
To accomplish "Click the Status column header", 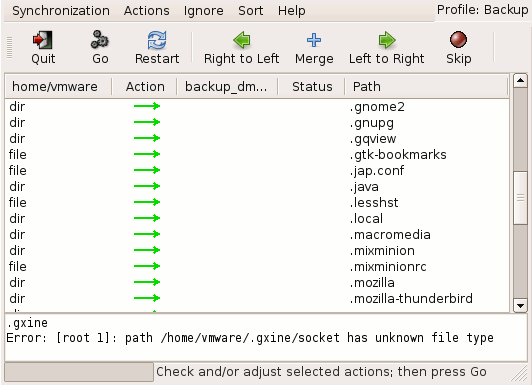I will pyautogui.click(x=311, y=86).
